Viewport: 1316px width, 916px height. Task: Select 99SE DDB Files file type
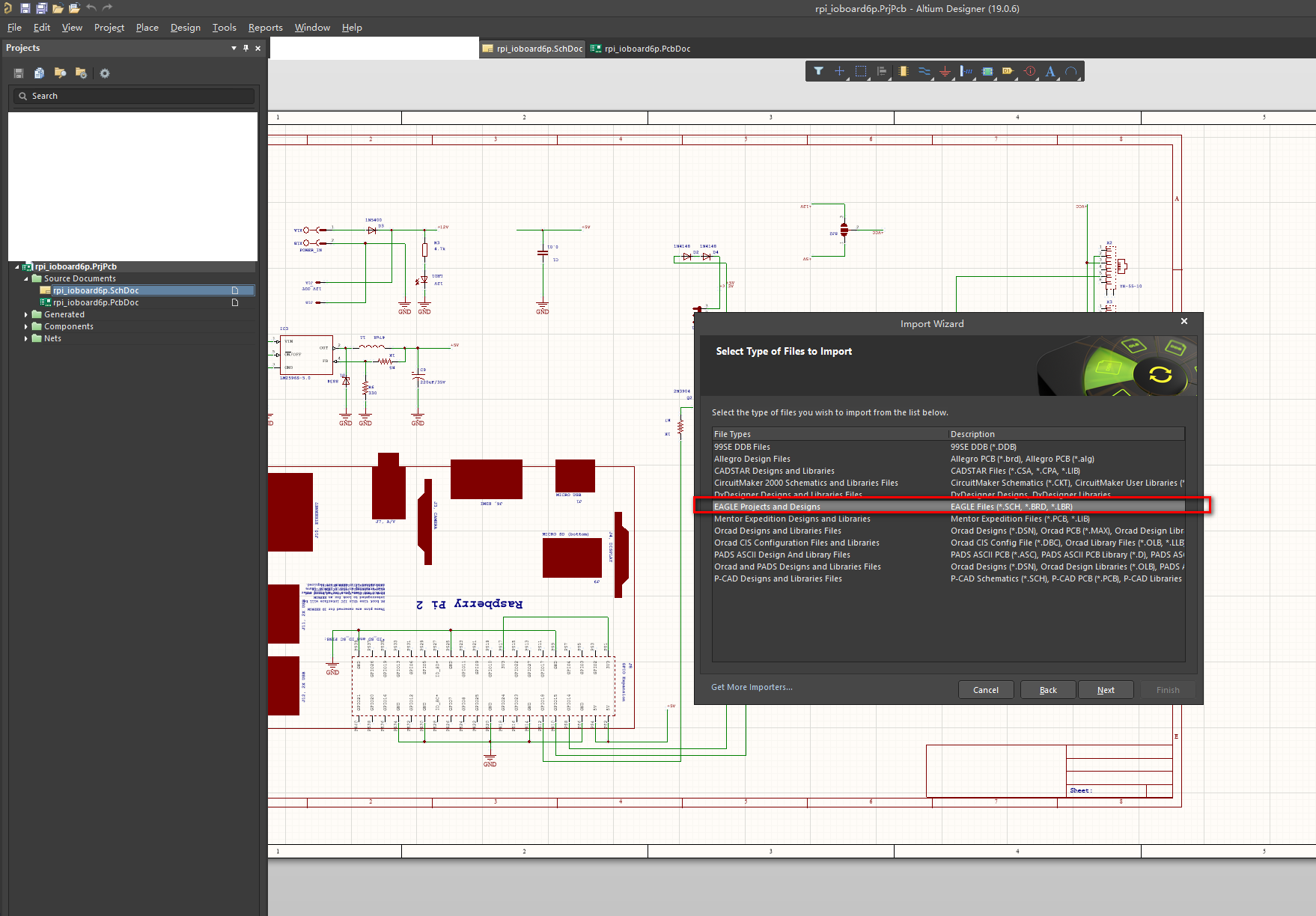pos(948,447)
